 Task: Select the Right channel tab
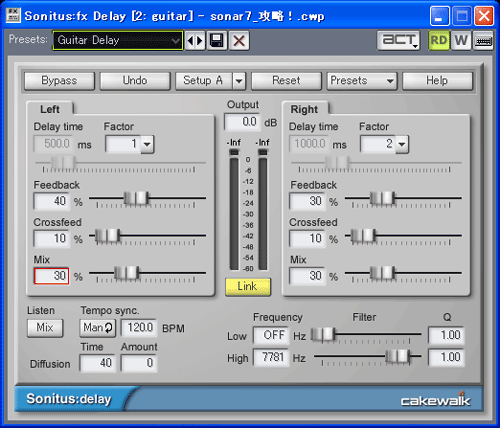pos(305,109)
